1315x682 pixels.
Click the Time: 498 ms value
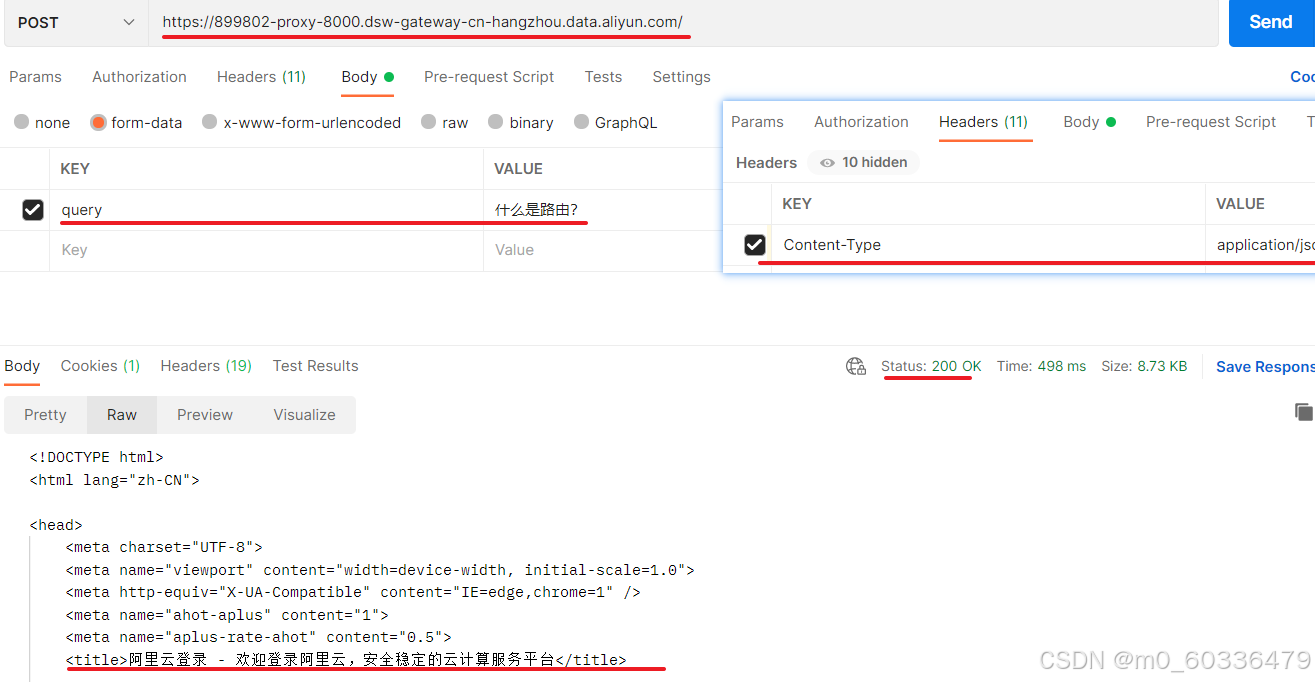point(1041,366)
